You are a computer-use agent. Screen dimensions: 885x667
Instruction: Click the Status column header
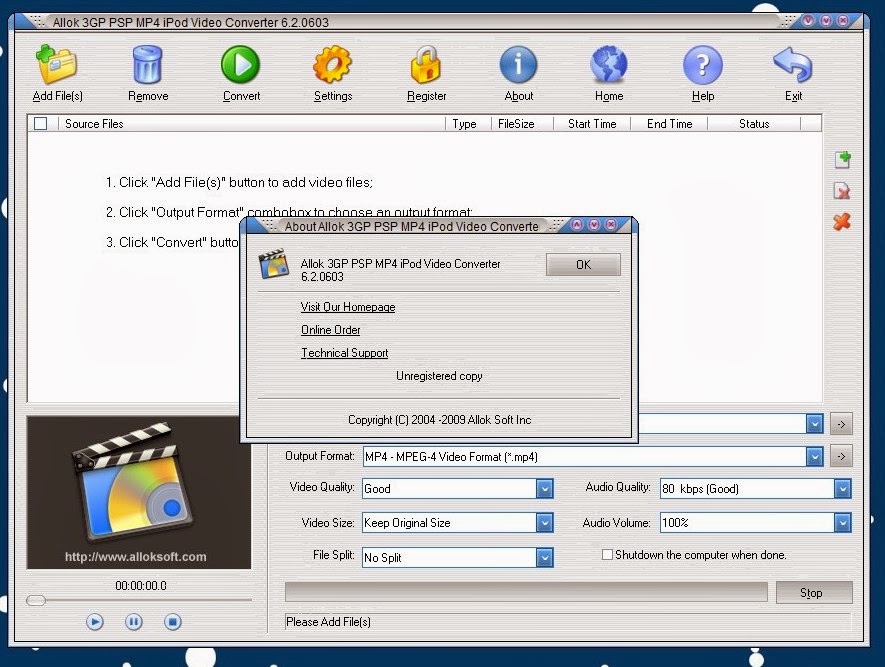pos(753,124)
